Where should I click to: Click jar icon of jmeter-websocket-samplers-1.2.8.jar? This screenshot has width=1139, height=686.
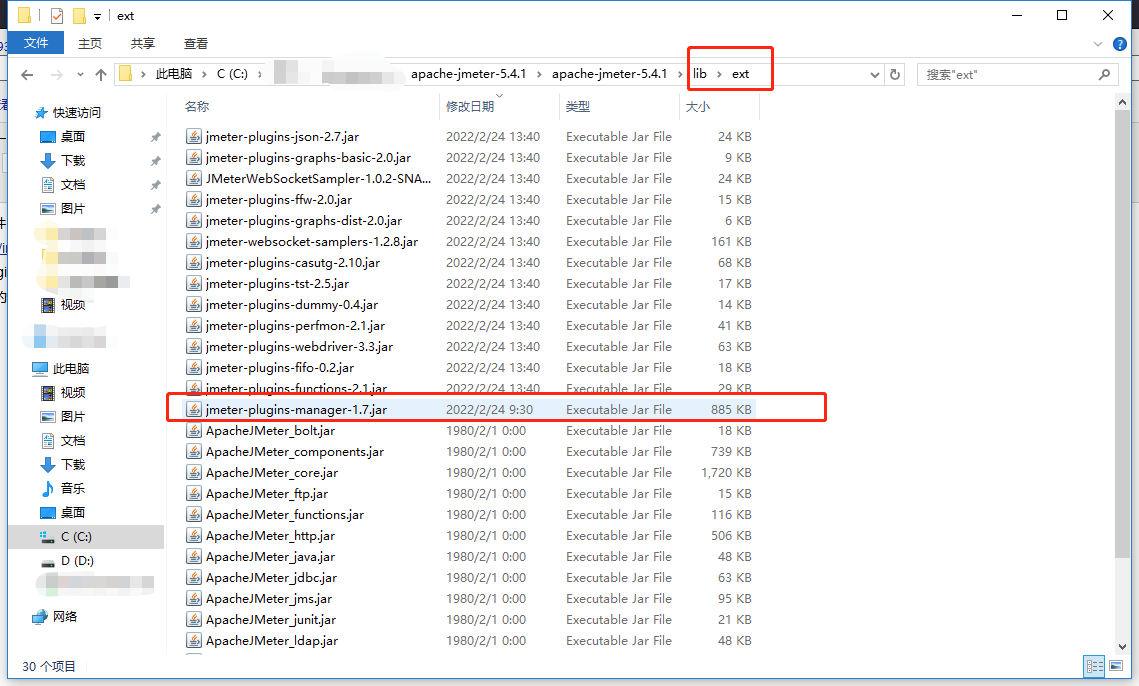[x=194, y=242]
